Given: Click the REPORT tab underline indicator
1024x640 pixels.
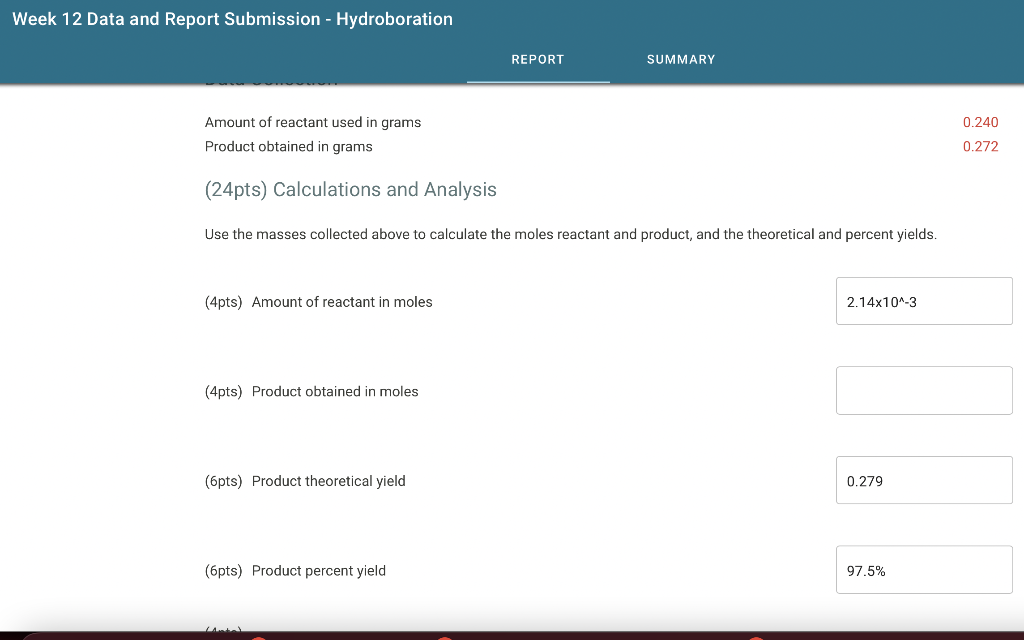Looking at the screenshot, I should tap(538, 82).
